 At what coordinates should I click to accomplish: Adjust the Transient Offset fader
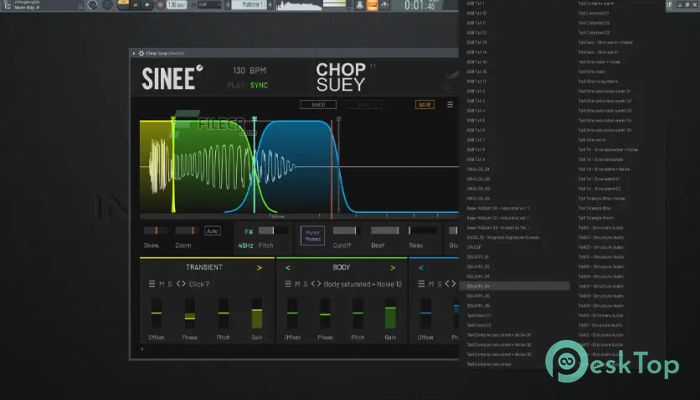click(x=156, y=314)
